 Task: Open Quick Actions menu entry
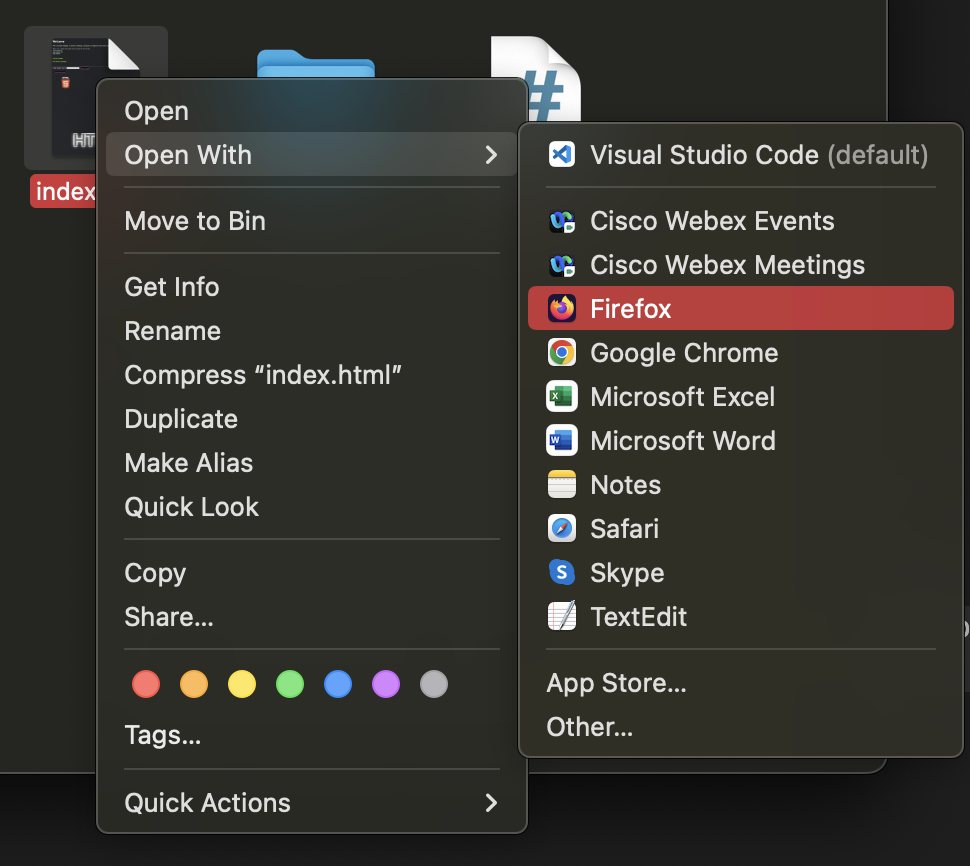click(312, 803)
